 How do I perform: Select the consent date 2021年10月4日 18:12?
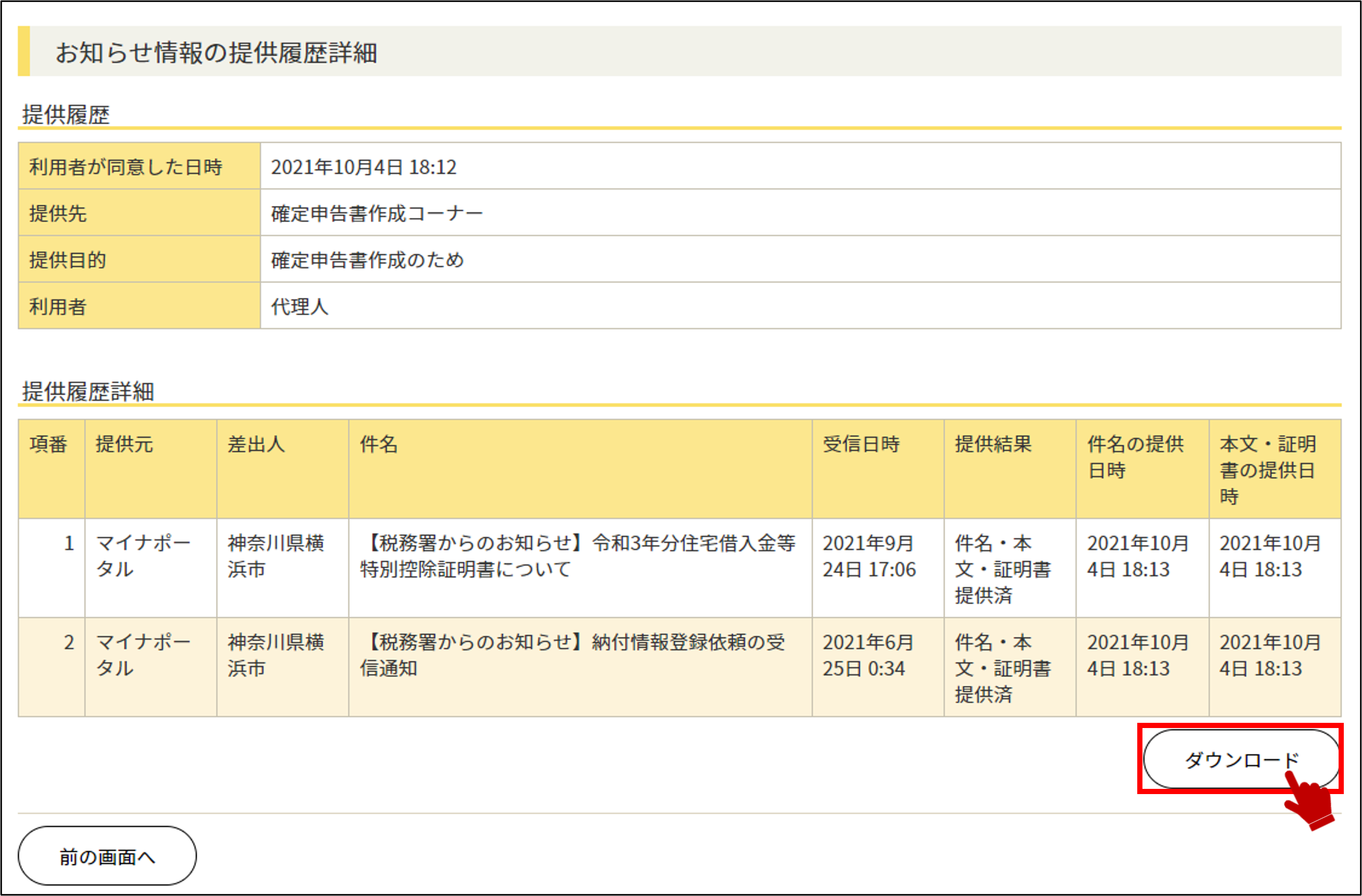363,167
